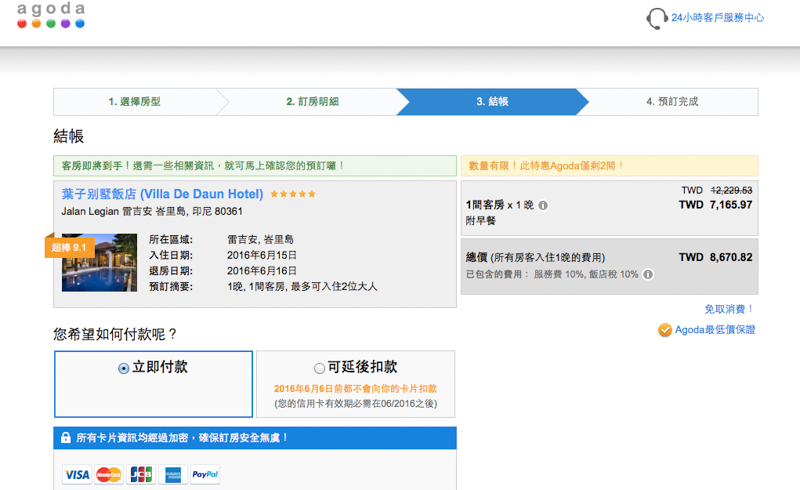The image size is (800, 490).
Task: Open the 免取消費！ link
Action: click(730, 309)
